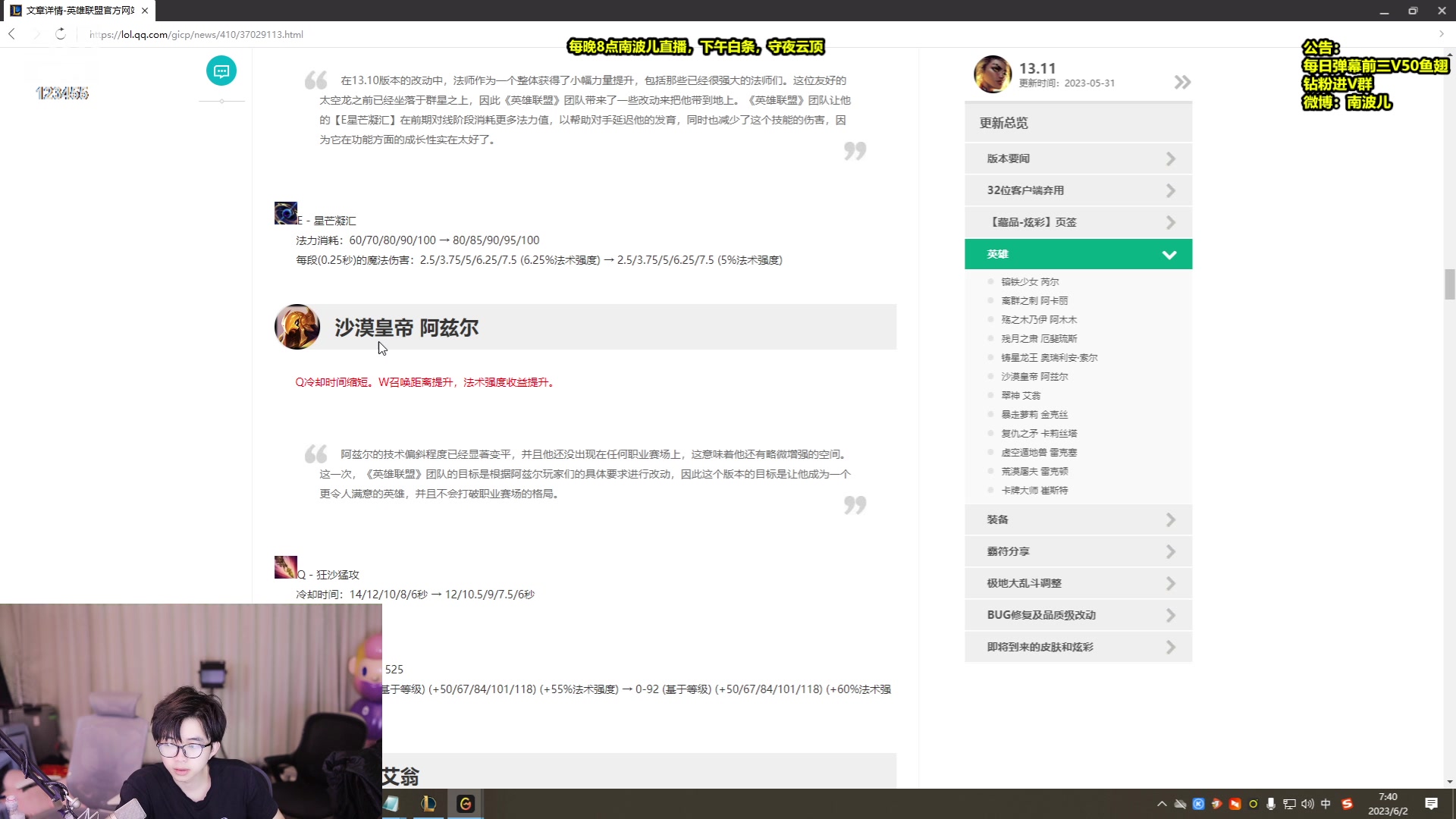Collapse the green 英雄 section
The image size is (1456, 819).
(1078, 254)
